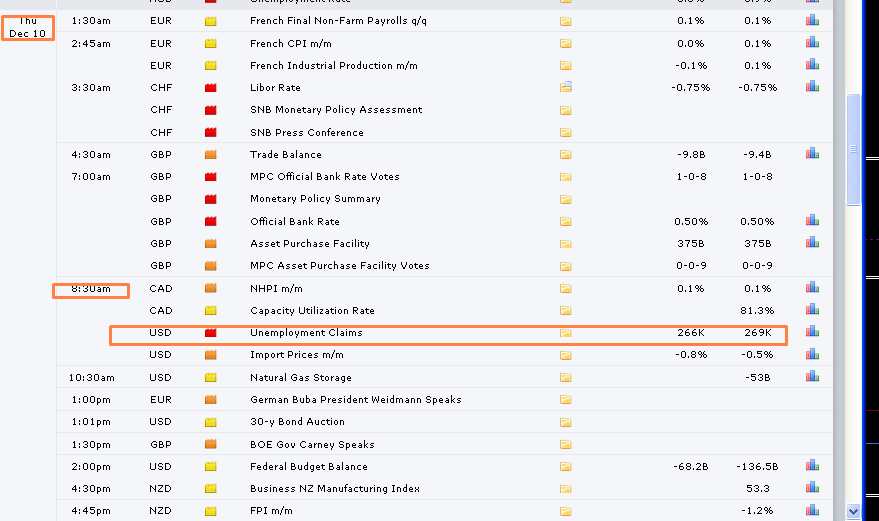Click the scrollbar down arrow

pos(853,511)
